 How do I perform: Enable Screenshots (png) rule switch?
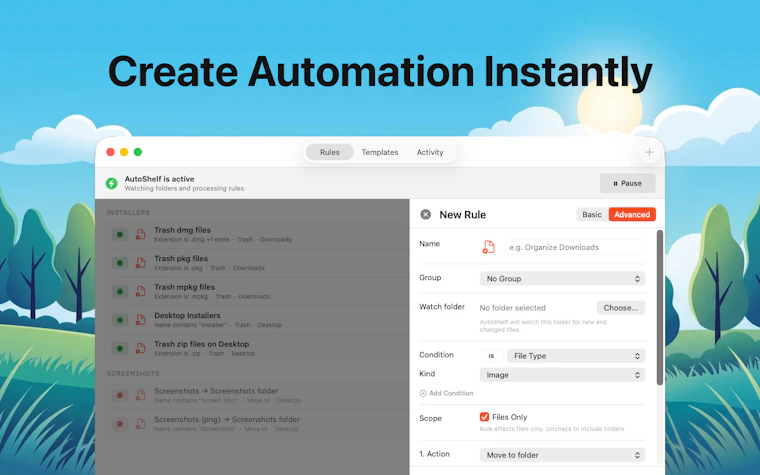coord(120,424)
